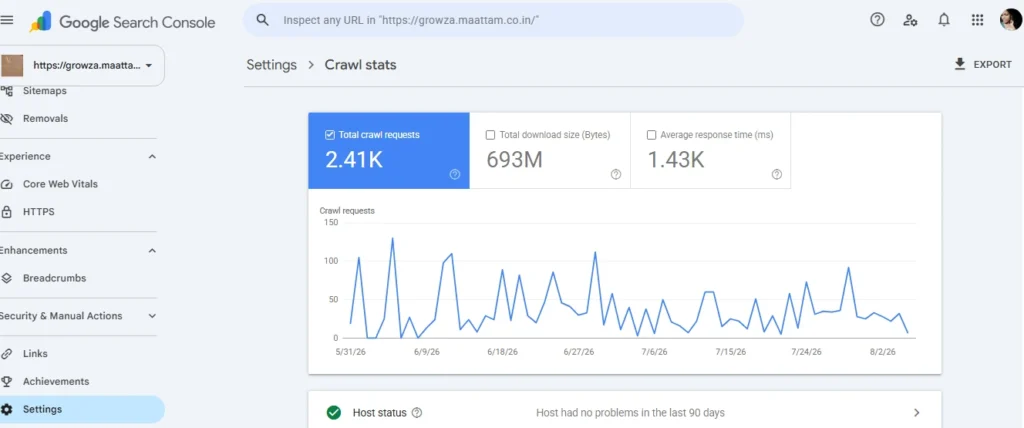This screenshot has width=1024, height=428.
Task: Collapse the Experience section
Action: point(152,157)
